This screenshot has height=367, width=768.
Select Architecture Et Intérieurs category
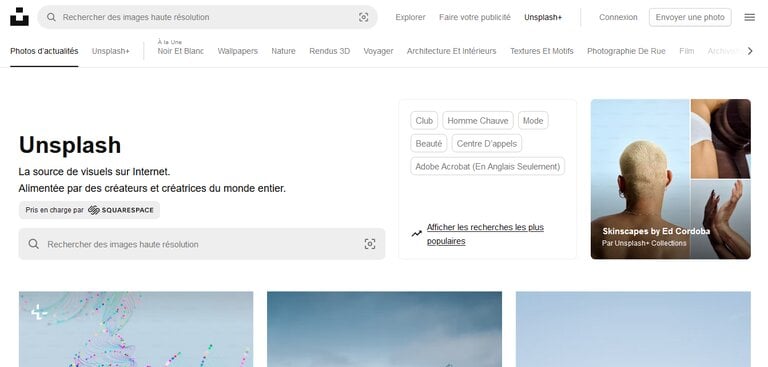click(452, 51)
